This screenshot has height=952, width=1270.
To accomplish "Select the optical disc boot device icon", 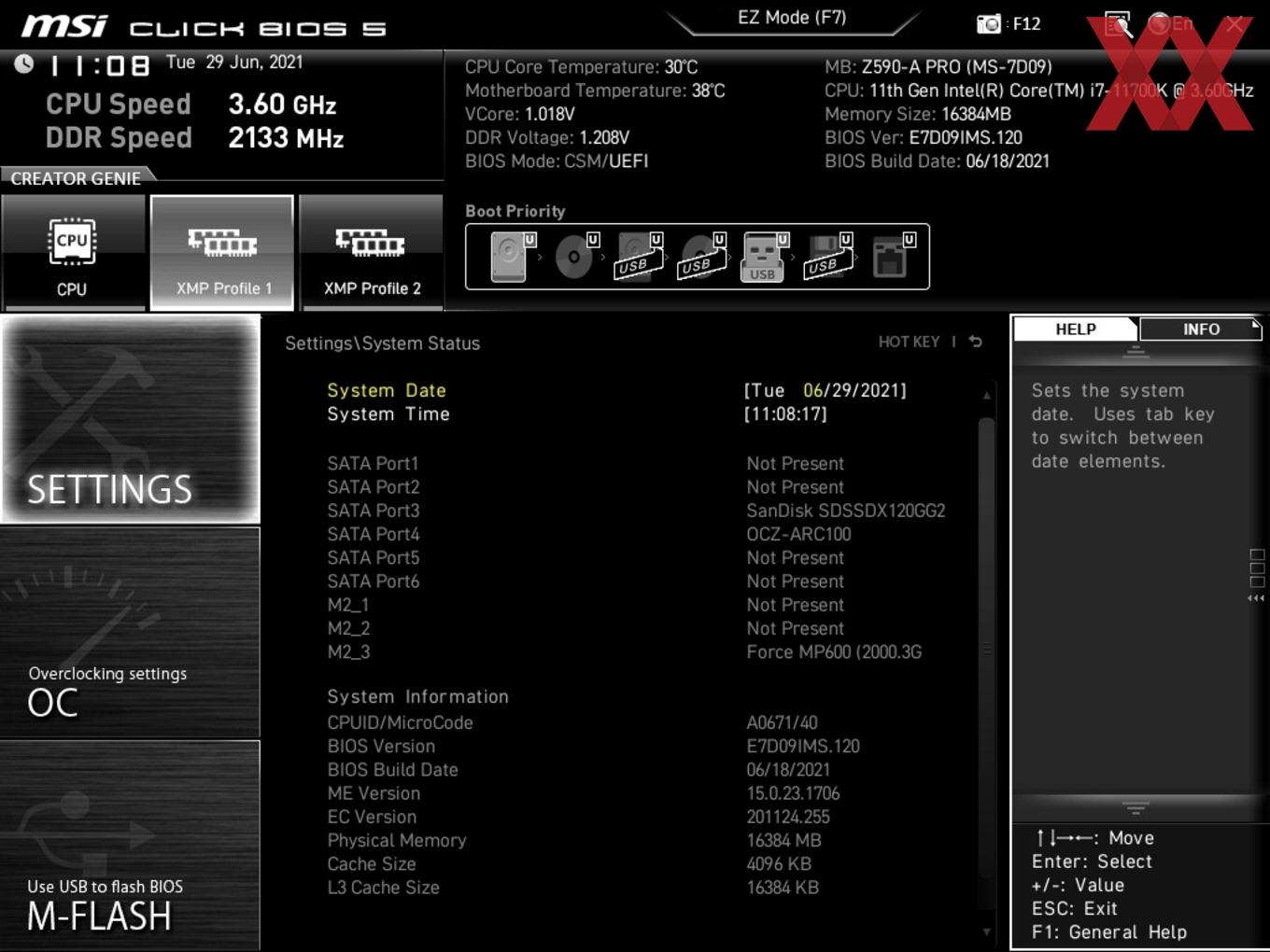I will (574, 257).
